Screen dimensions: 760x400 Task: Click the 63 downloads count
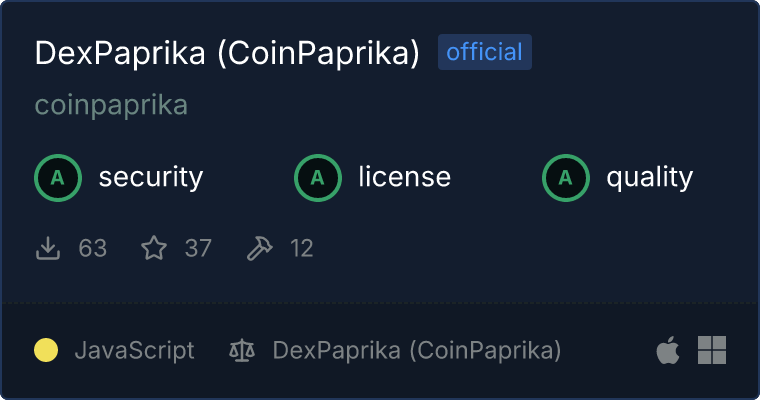point(93,248)
